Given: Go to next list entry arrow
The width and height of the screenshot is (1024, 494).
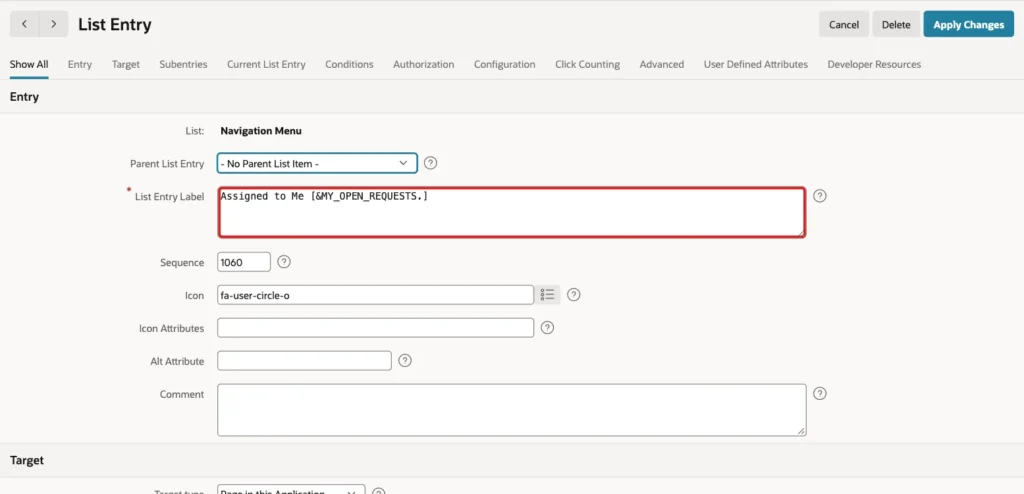Looking at the screenshot, I should 54,24.
